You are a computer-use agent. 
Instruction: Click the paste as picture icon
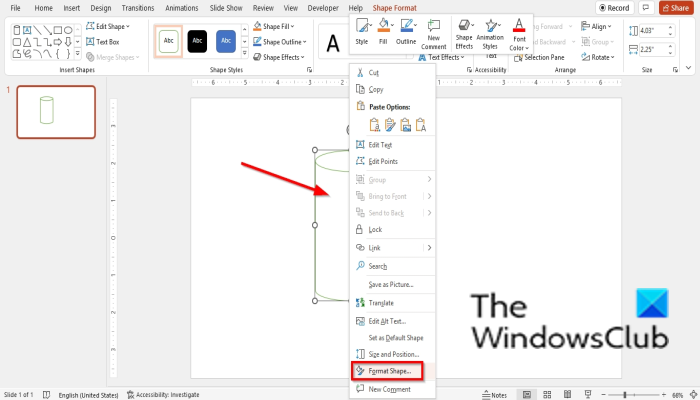click(x=405, y=125)
